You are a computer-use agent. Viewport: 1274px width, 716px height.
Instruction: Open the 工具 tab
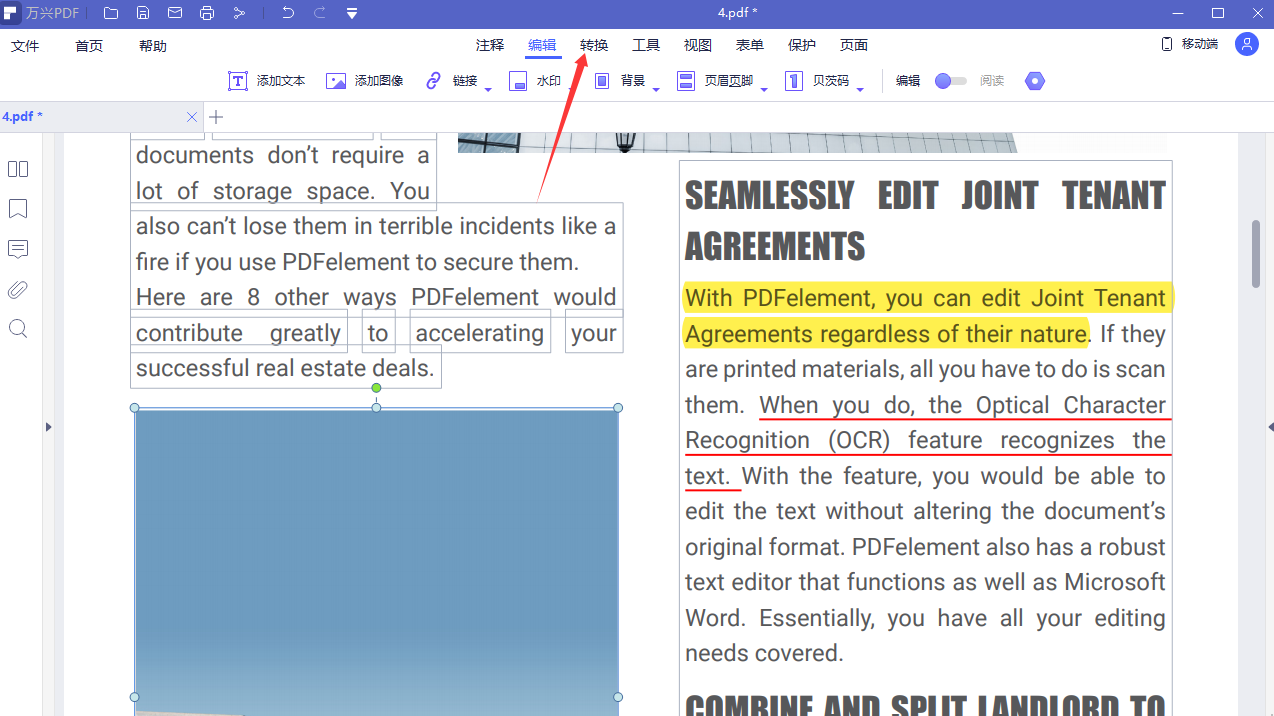pyautogui.click(x=646, y=45)
